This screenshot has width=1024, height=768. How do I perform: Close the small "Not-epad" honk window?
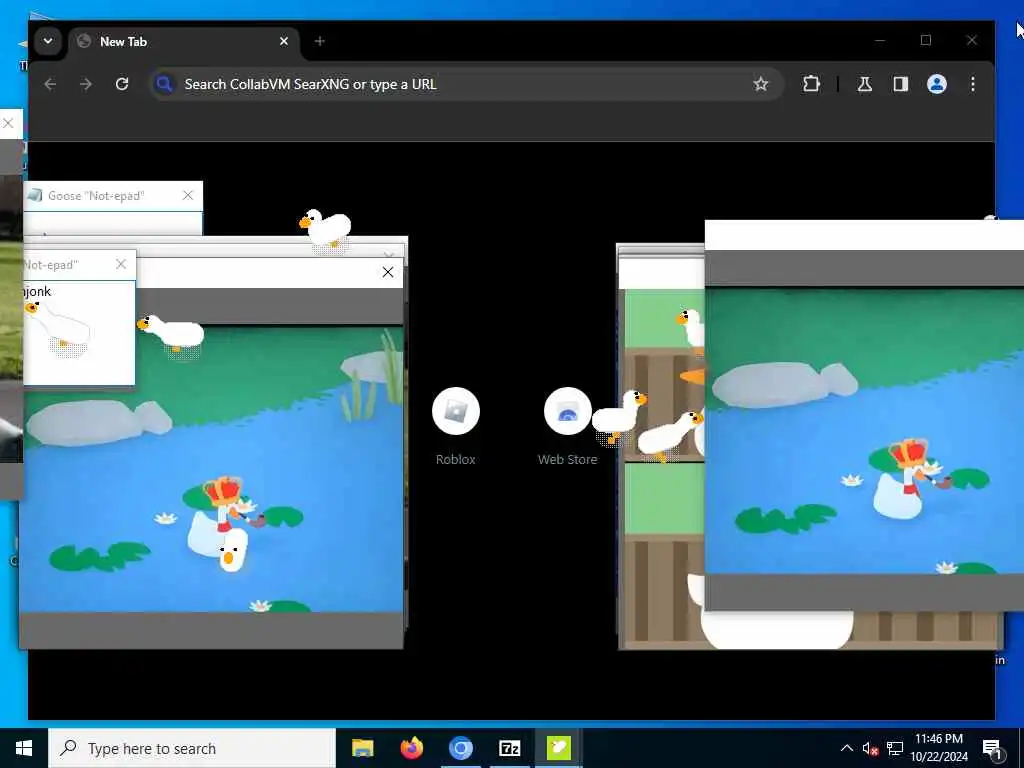pyautogui.click(x=121, y=264)
